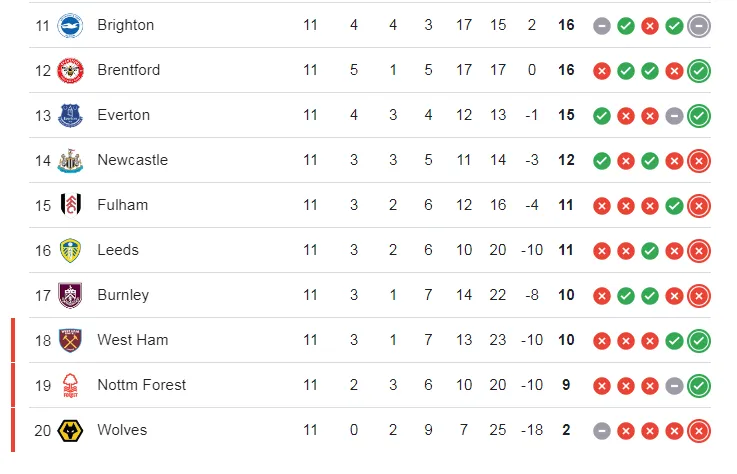
Task: Click Everton's first form win icon
Action: 601,115
